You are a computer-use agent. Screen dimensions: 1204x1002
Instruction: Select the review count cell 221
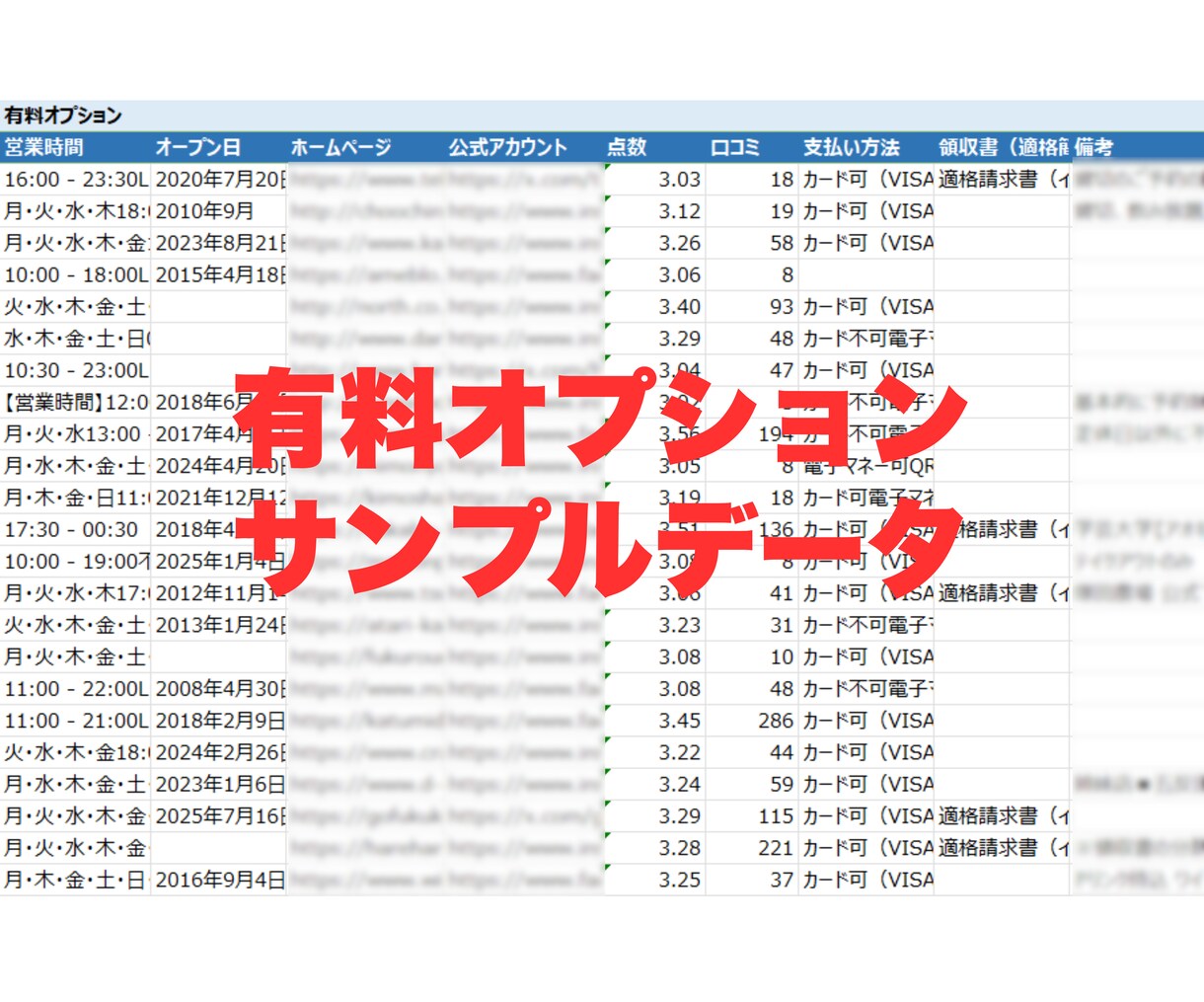coord(752,848)
